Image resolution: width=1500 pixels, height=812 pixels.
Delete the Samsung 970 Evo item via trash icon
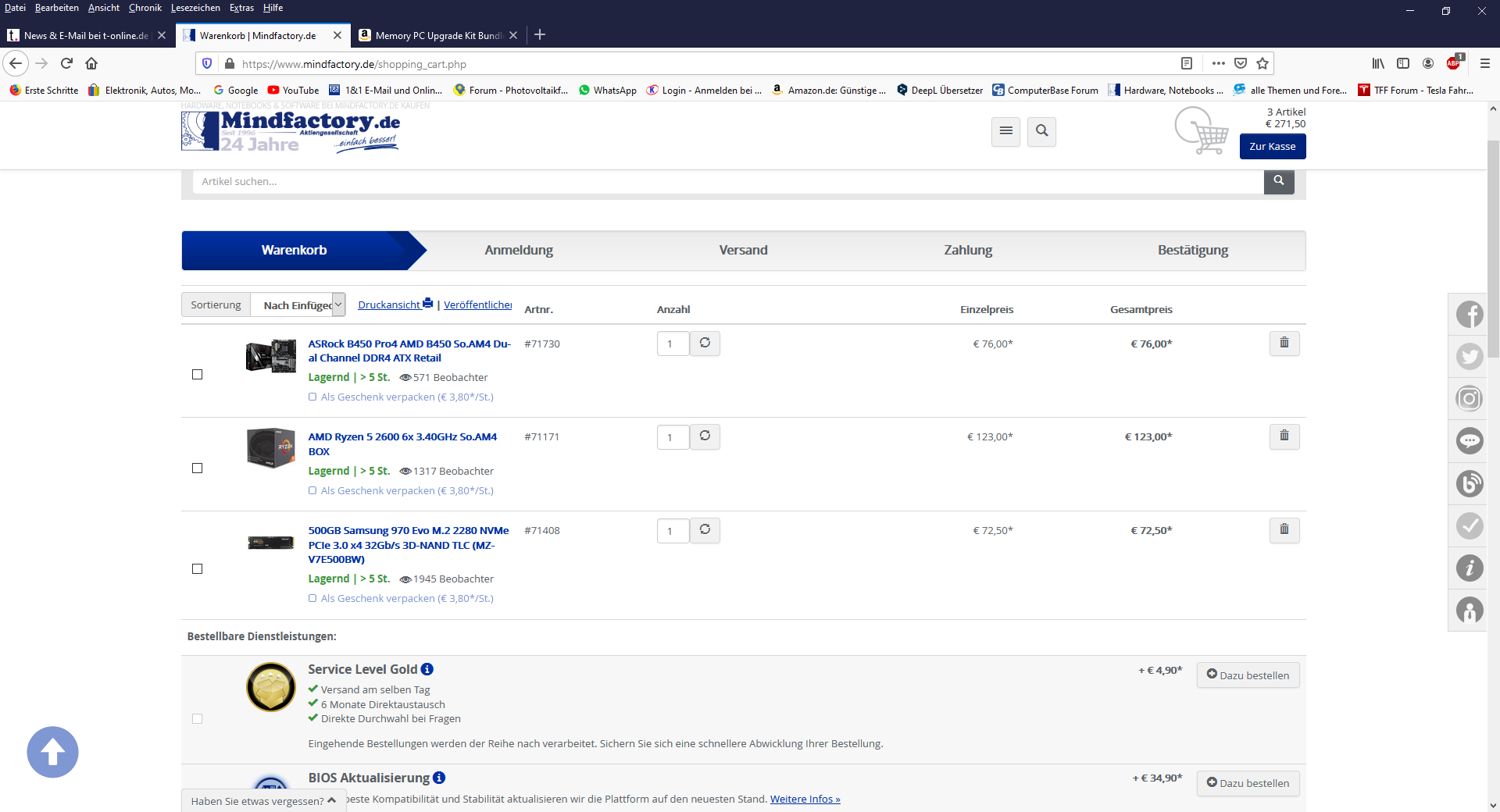click(1284, 530)
